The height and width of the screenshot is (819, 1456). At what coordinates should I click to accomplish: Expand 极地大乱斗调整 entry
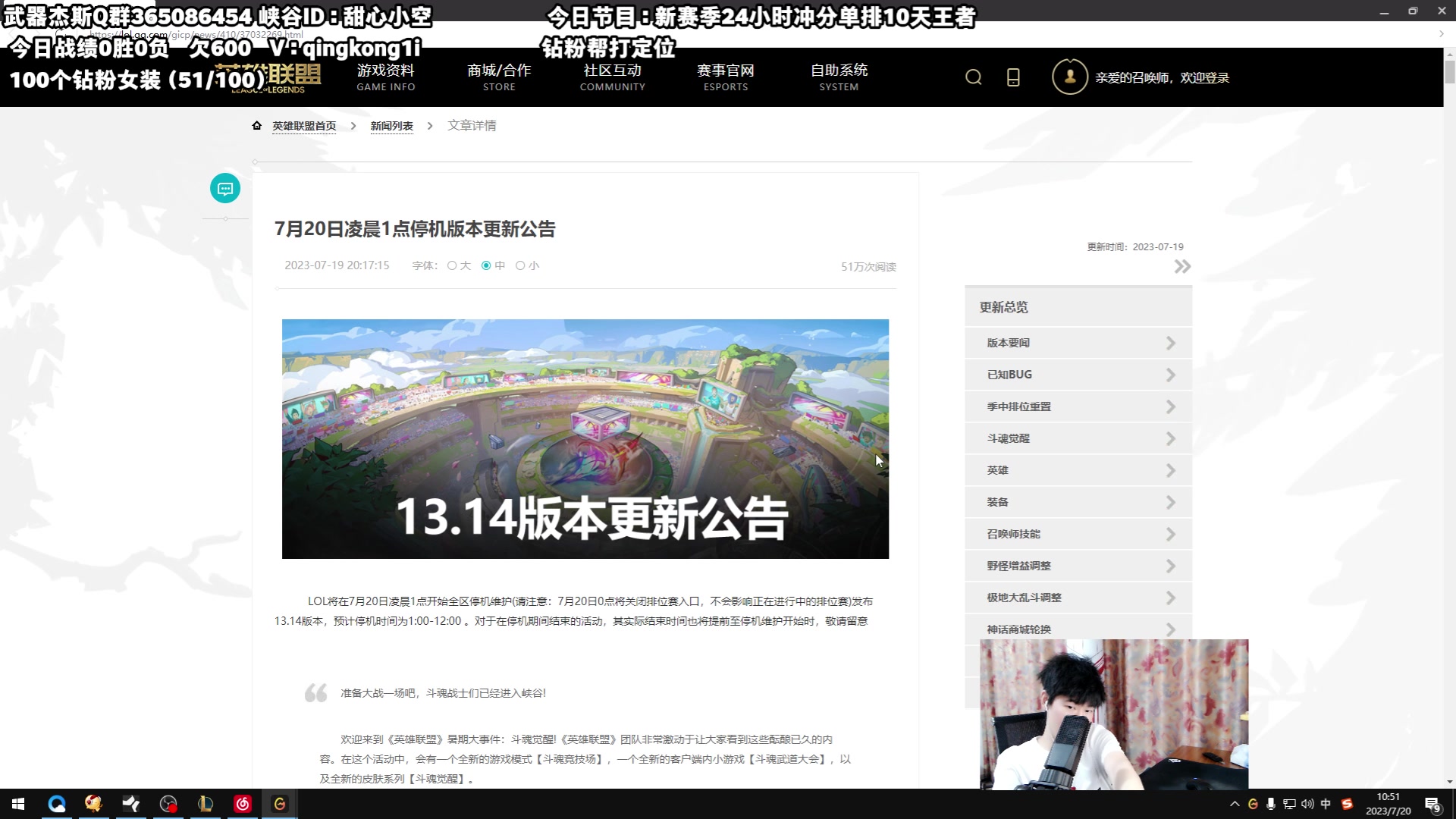[x=1078, y=598]
